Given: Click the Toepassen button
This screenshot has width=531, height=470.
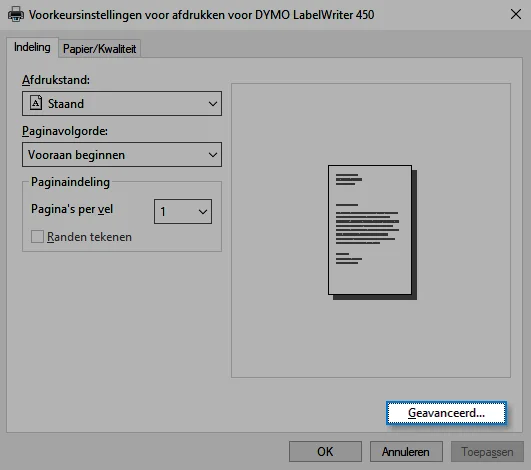Looking at the screenshot, I should 487,451.
